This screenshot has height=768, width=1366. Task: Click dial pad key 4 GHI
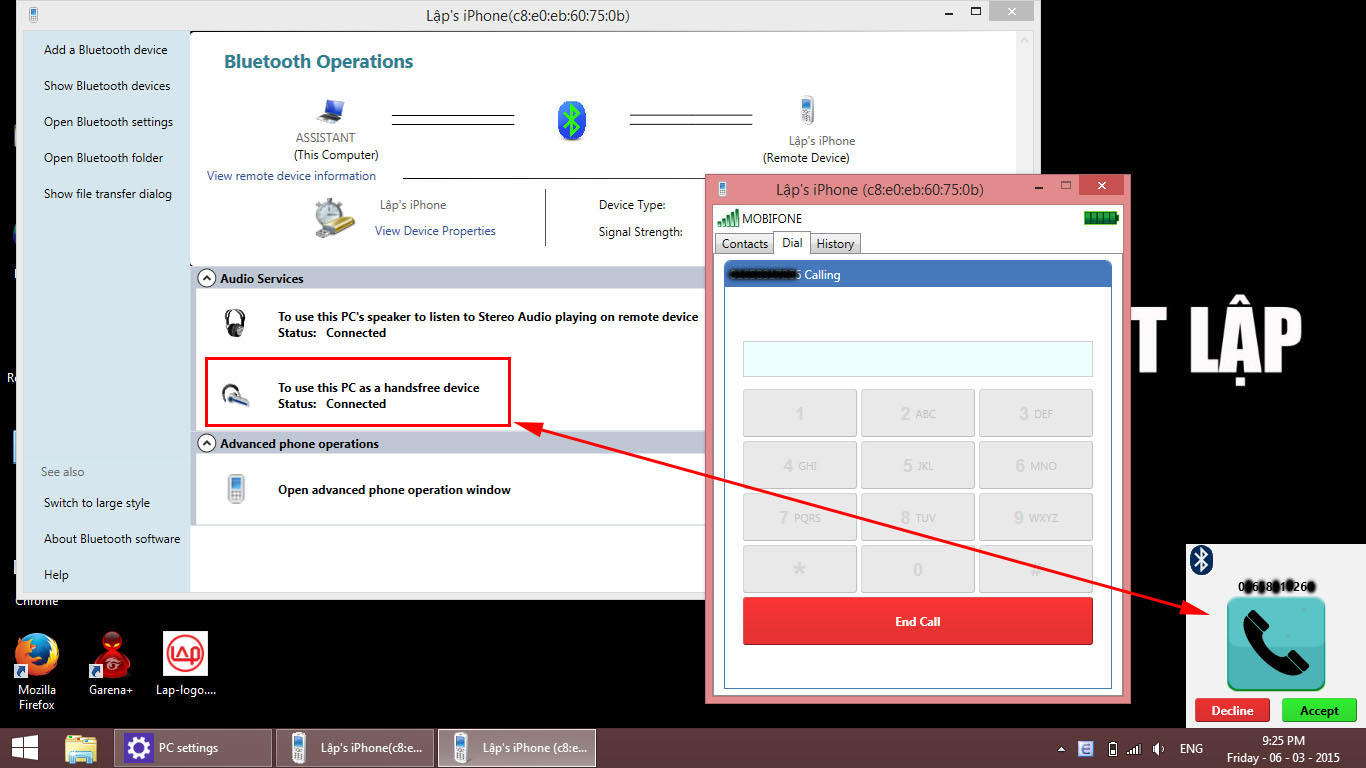[x=799, y=465]
